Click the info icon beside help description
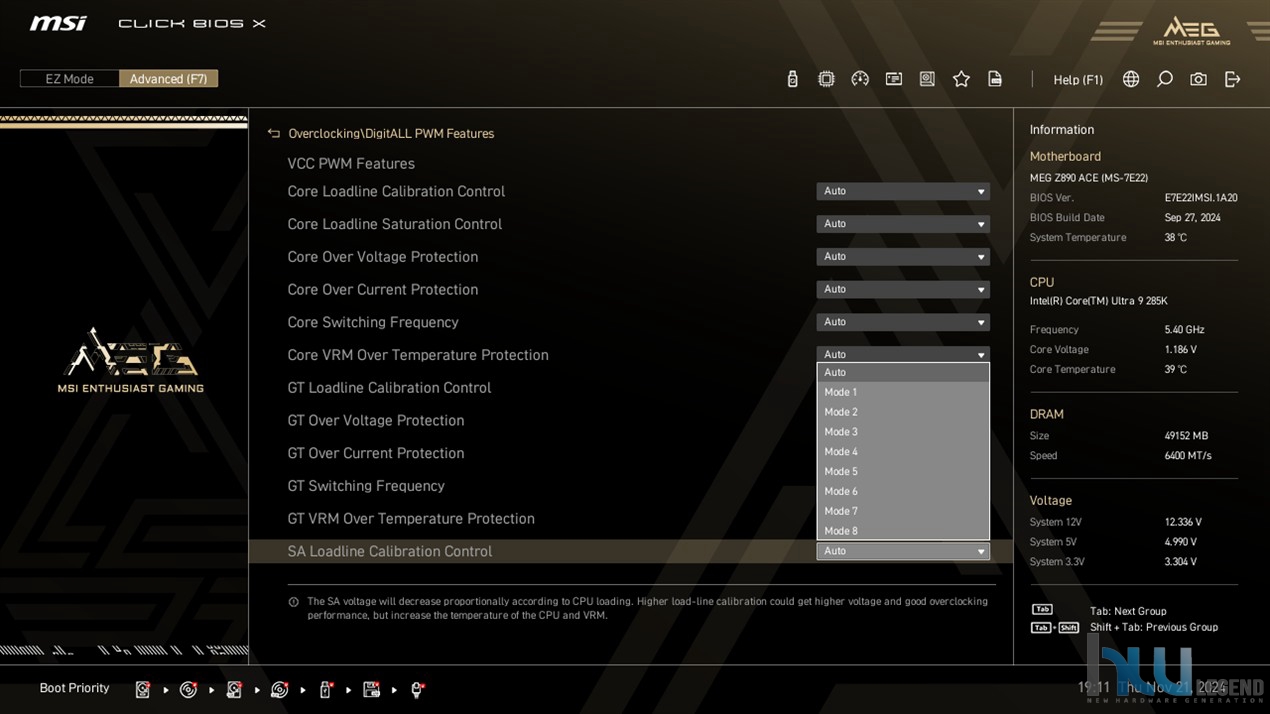The image size is (1270, 714). pos(293,602)
